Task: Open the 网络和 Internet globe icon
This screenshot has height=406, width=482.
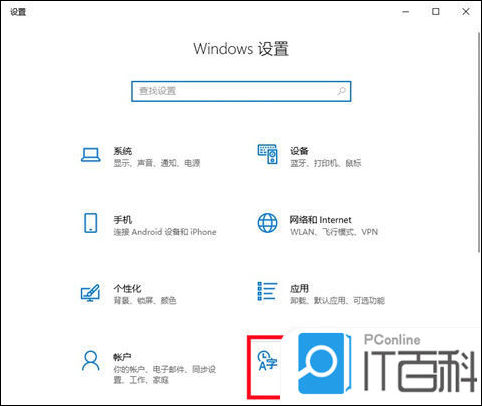Action: 267,223
